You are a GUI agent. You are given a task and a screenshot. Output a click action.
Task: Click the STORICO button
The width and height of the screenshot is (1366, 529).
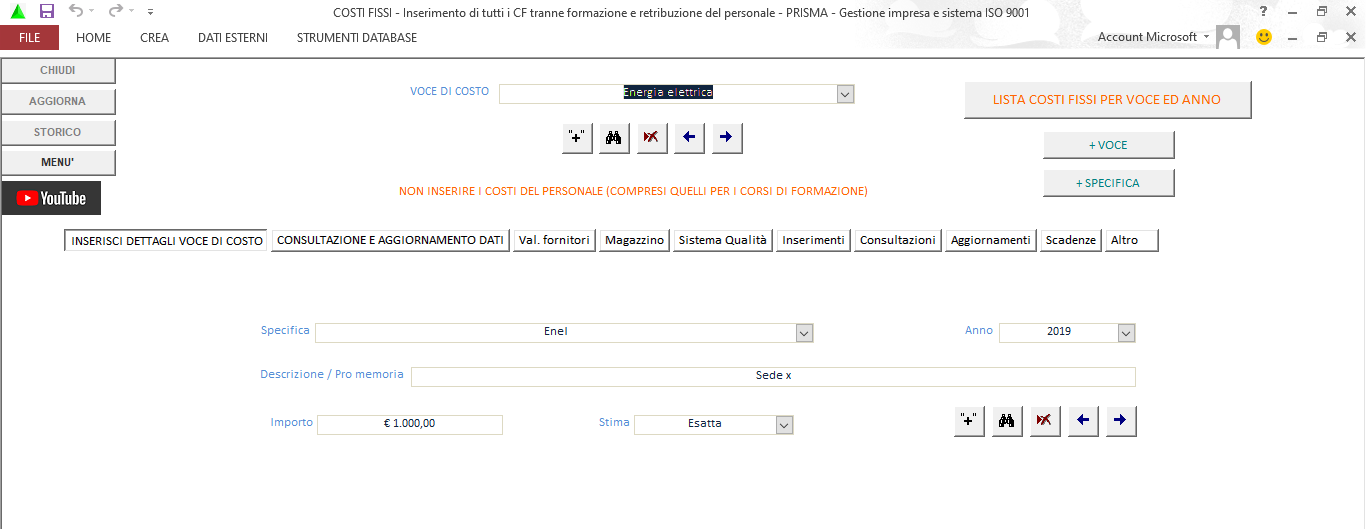(x=58, y=132)
